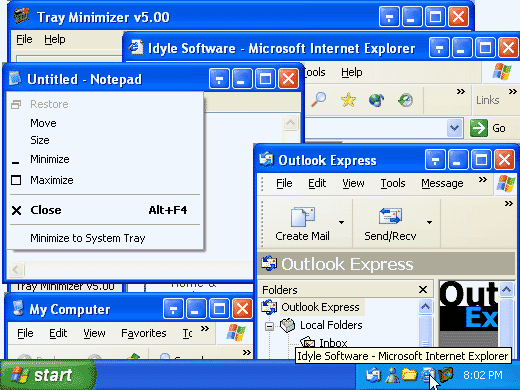520x390 pixels.
Task: Click Create Mail icon in Outlook Express
Action: [x=303, y=217]
